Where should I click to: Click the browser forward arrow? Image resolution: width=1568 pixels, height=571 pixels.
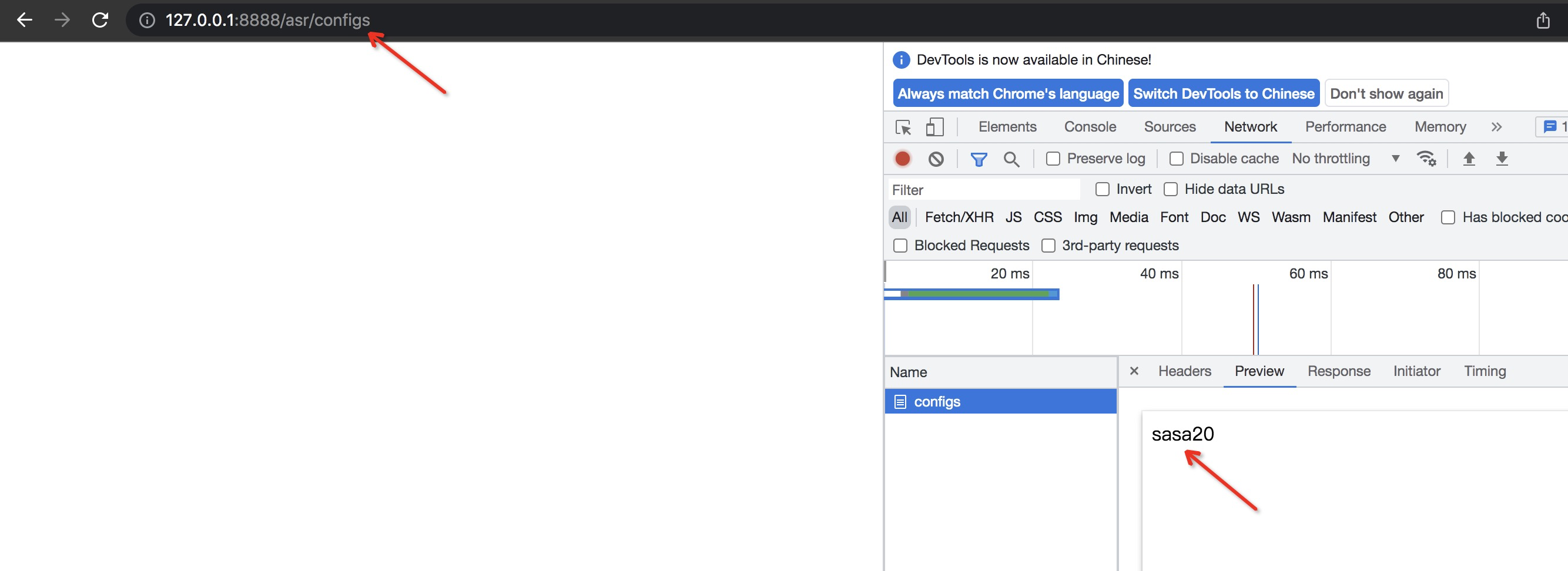62,20
